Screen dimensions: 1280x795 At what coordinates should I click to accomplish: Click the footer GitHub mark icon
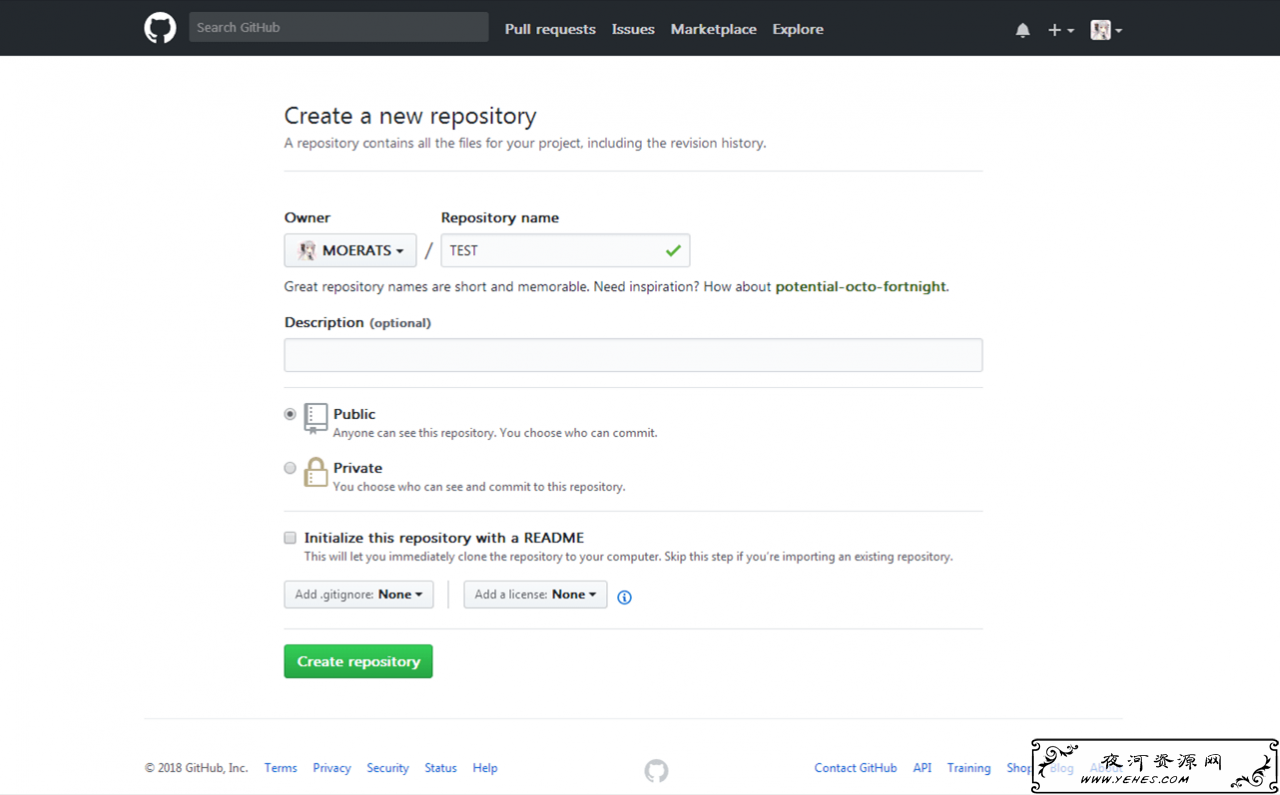[x=656, y=770]
